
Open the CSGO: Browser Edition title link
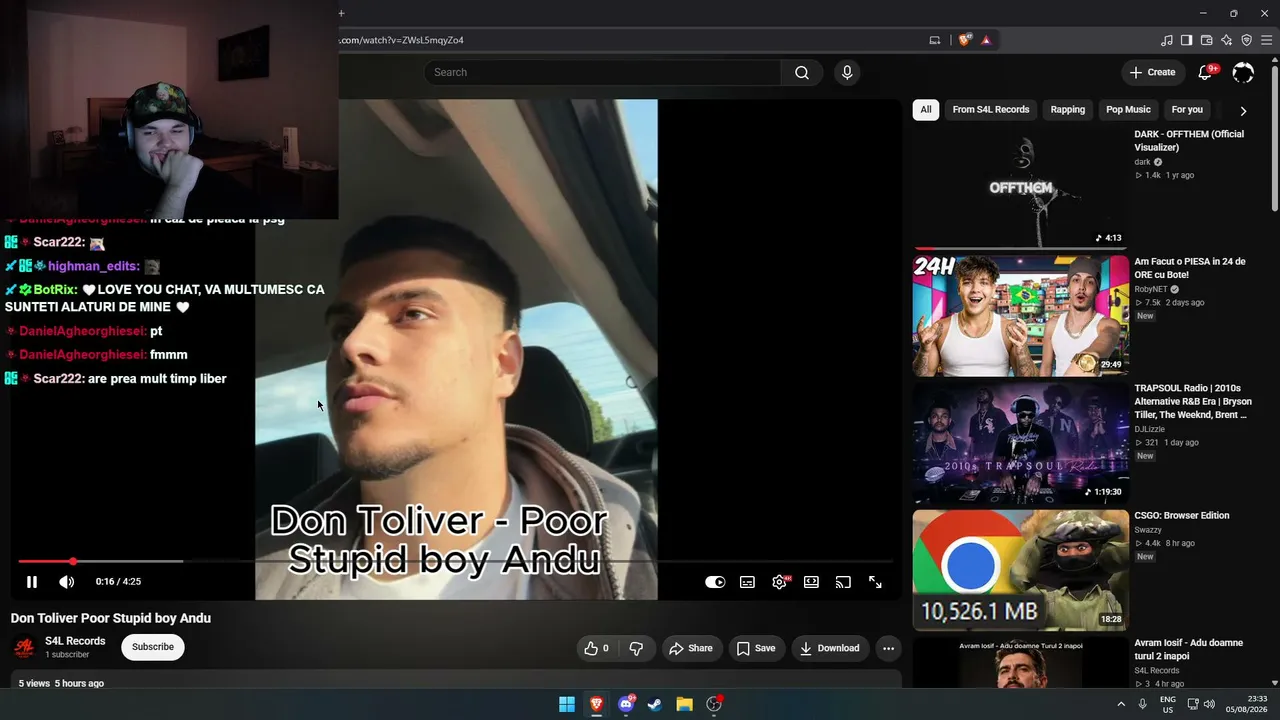1182,516
